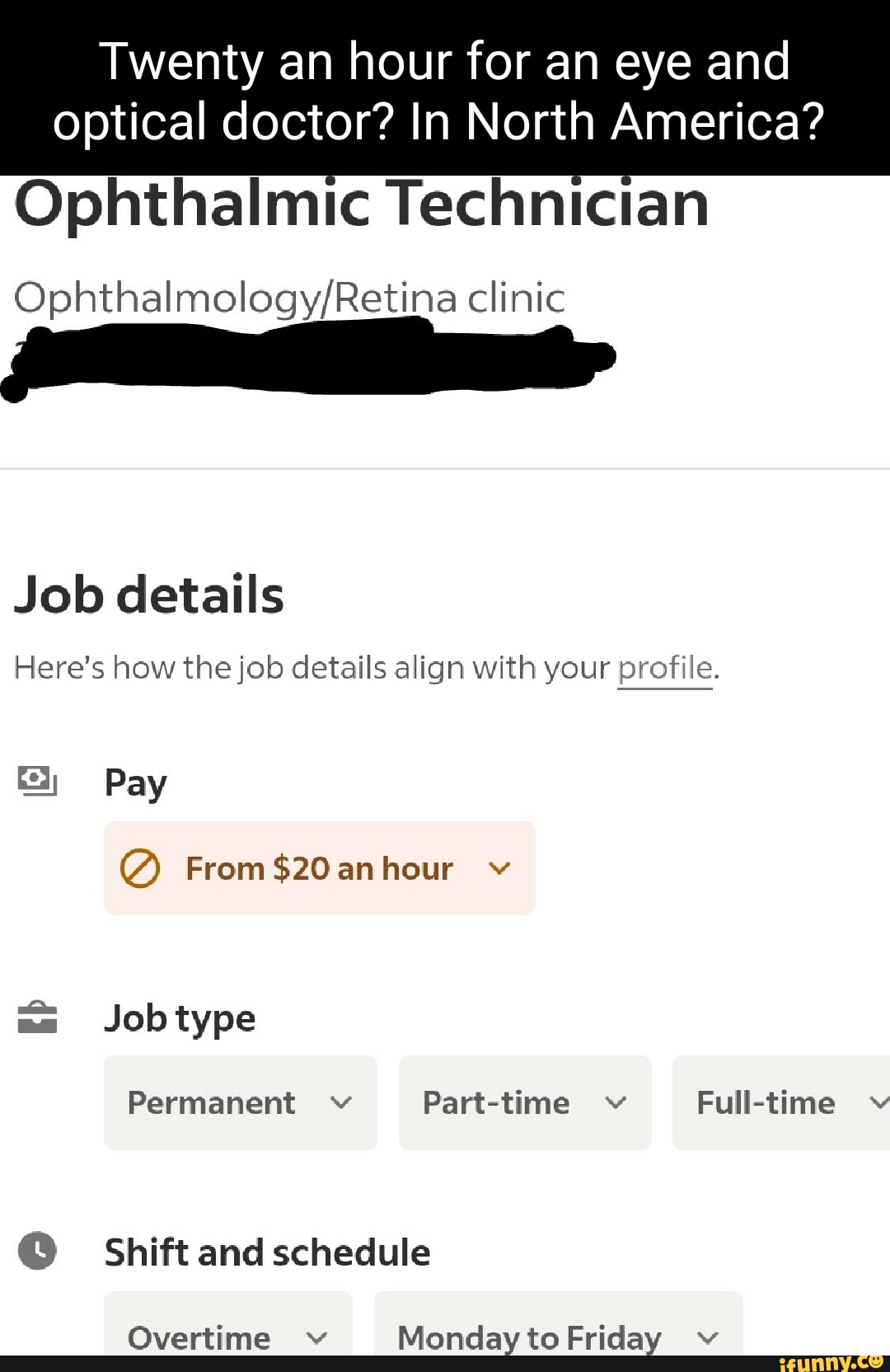Click the Pay banknote icon
Image resolution: width=890 pixels, height=1372 pixels.
coord(37,780)
